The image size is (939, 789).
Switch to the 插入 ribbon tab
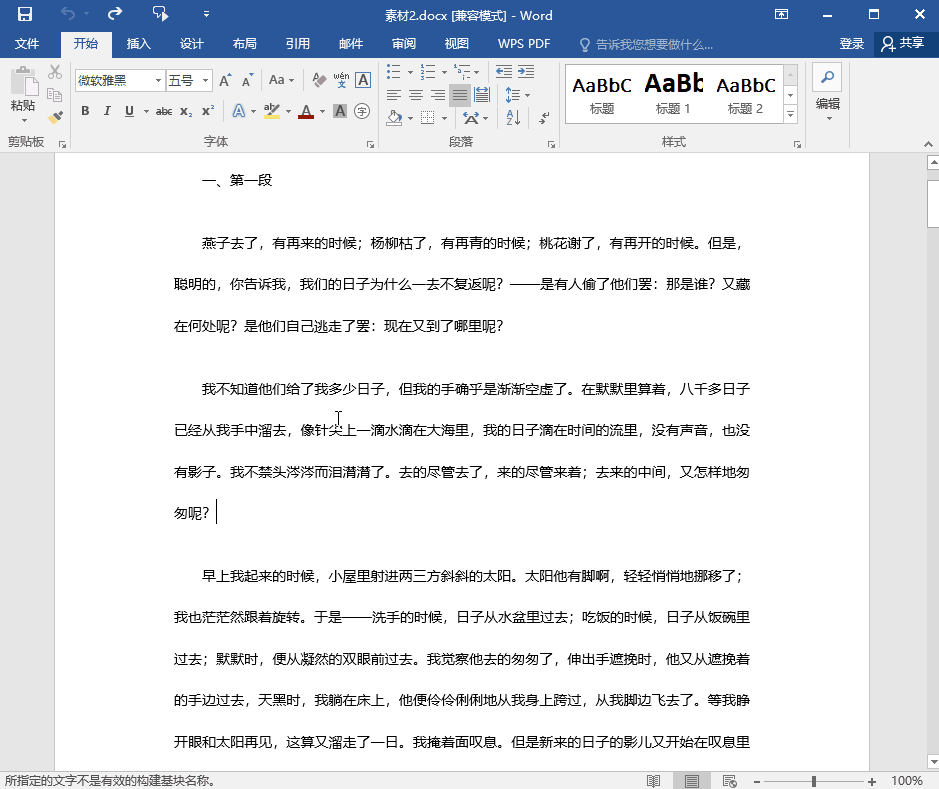tap(139, 43)
